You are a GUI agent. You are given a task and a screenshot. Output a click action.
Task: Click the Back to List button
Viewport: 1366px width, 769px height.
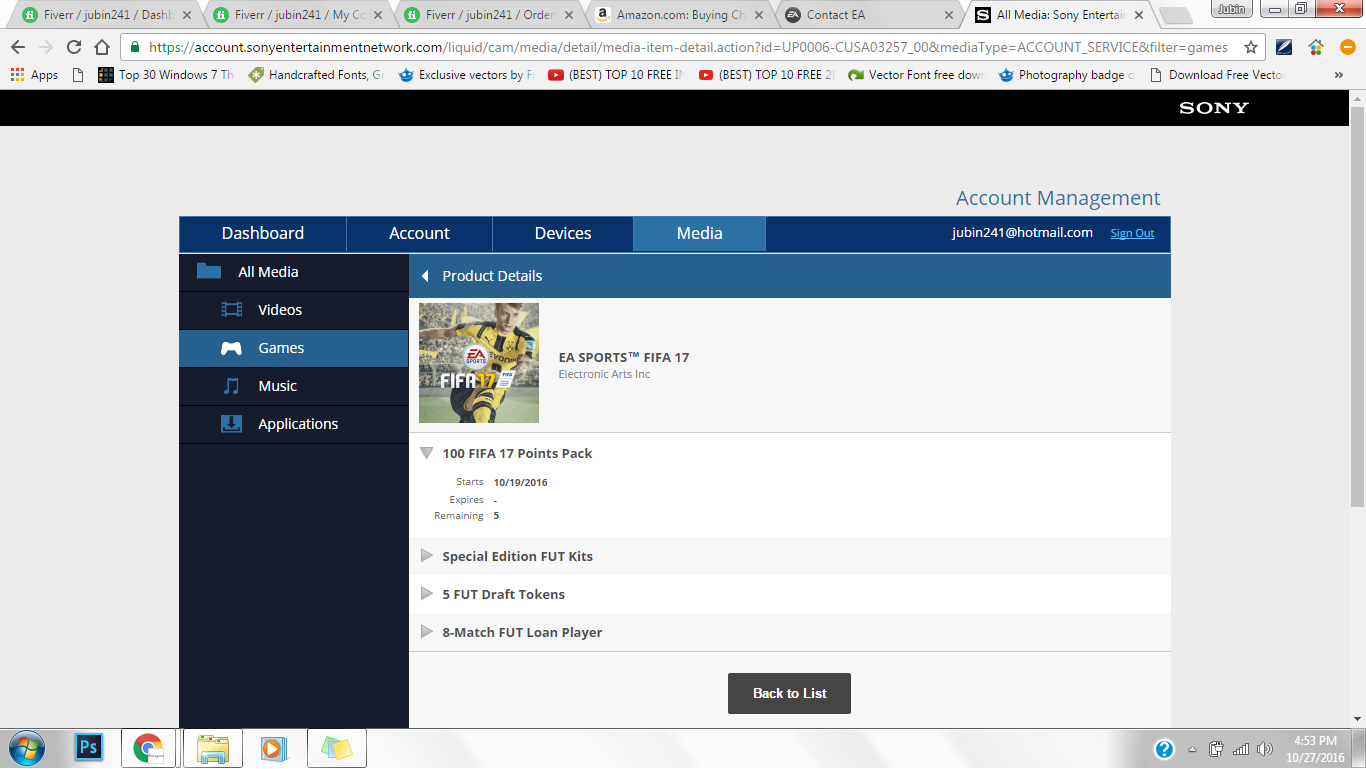789,693
